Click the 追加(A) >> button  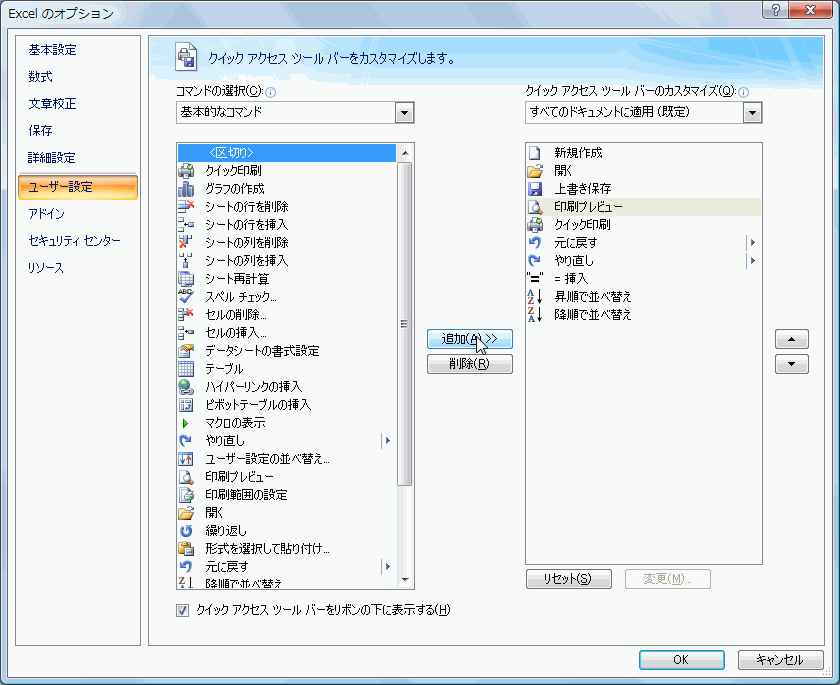click(470, 339)
